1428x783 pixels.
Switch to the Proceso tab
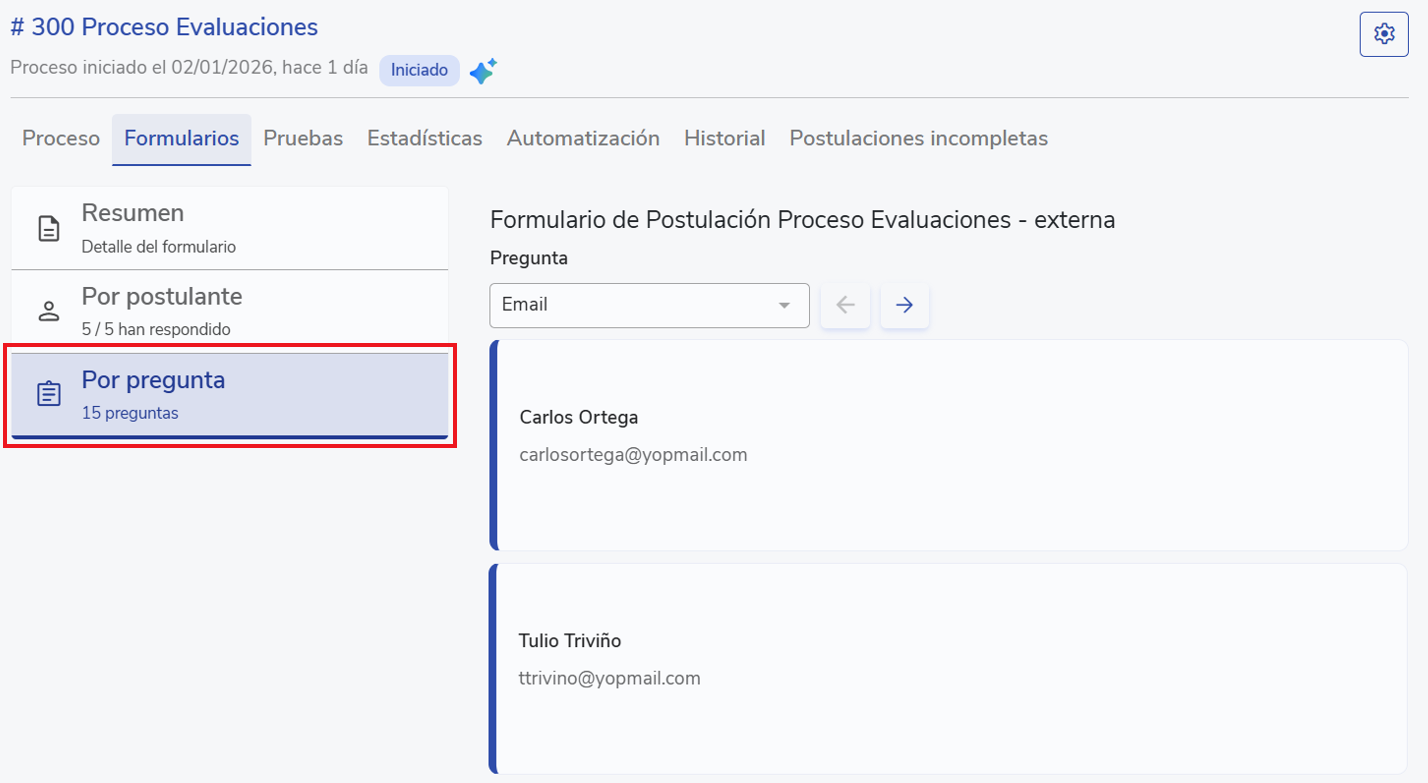pyautogui.click(x=61, y=139)
